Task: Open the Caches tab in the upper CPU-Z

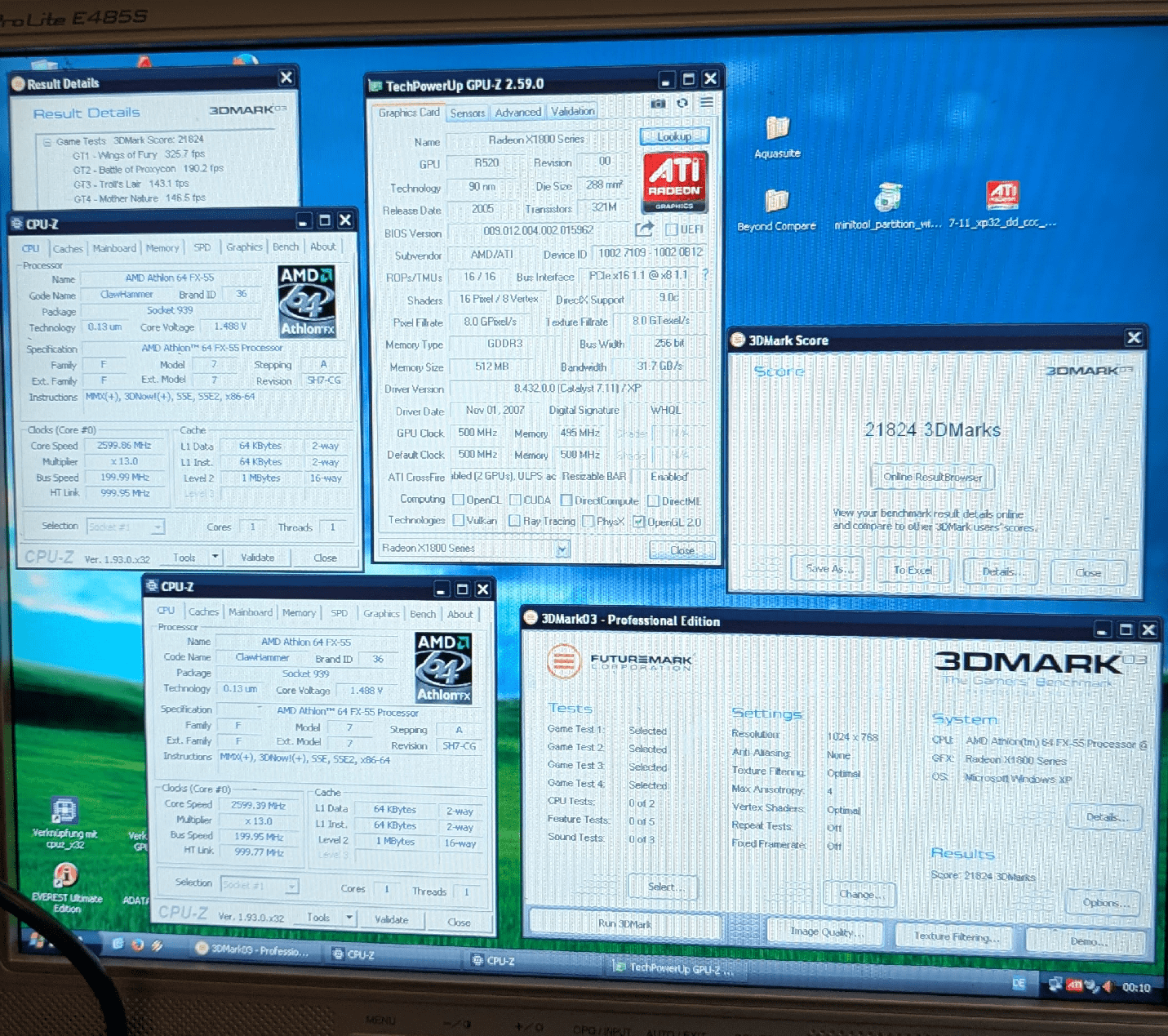Action: point(68,249)
